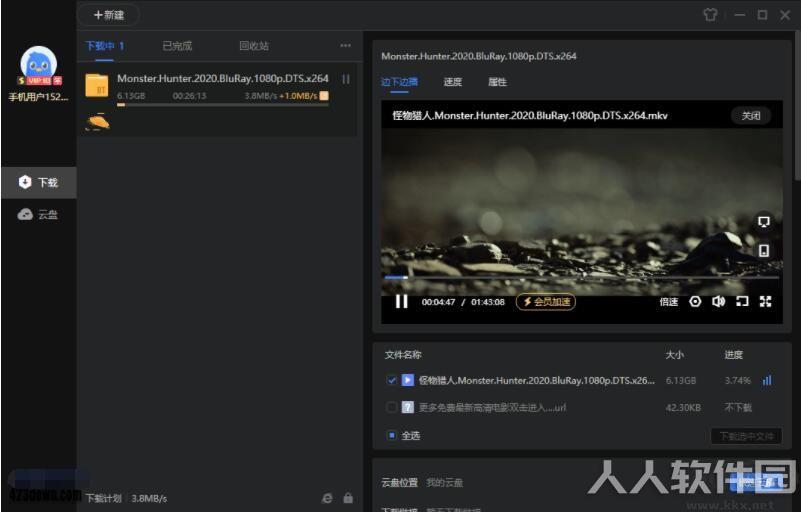Click the 进度 column header
This screenshot has height=512, width=801.
click(x=733, y=355)
